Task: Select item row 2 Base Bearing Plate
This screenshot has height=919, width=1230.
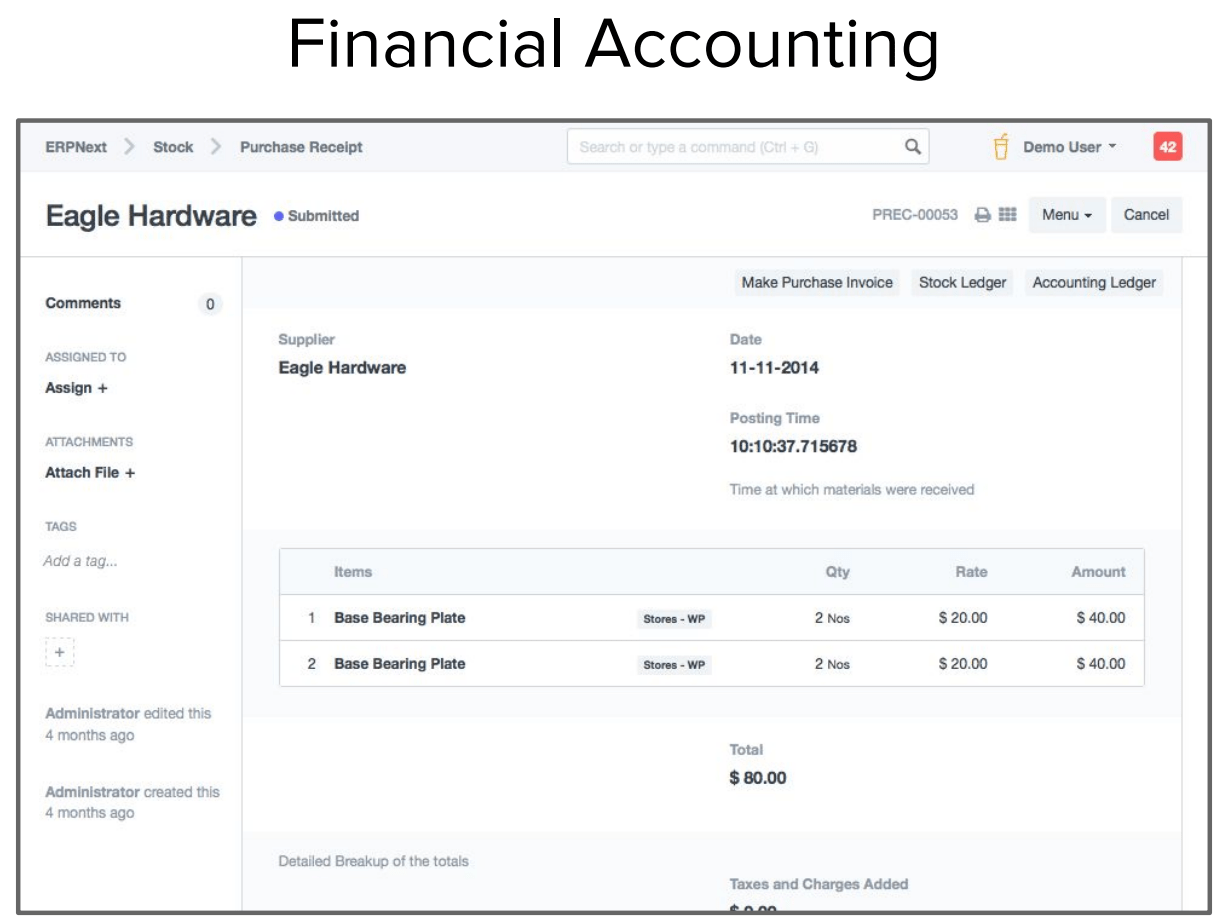Action: point(711,664)
